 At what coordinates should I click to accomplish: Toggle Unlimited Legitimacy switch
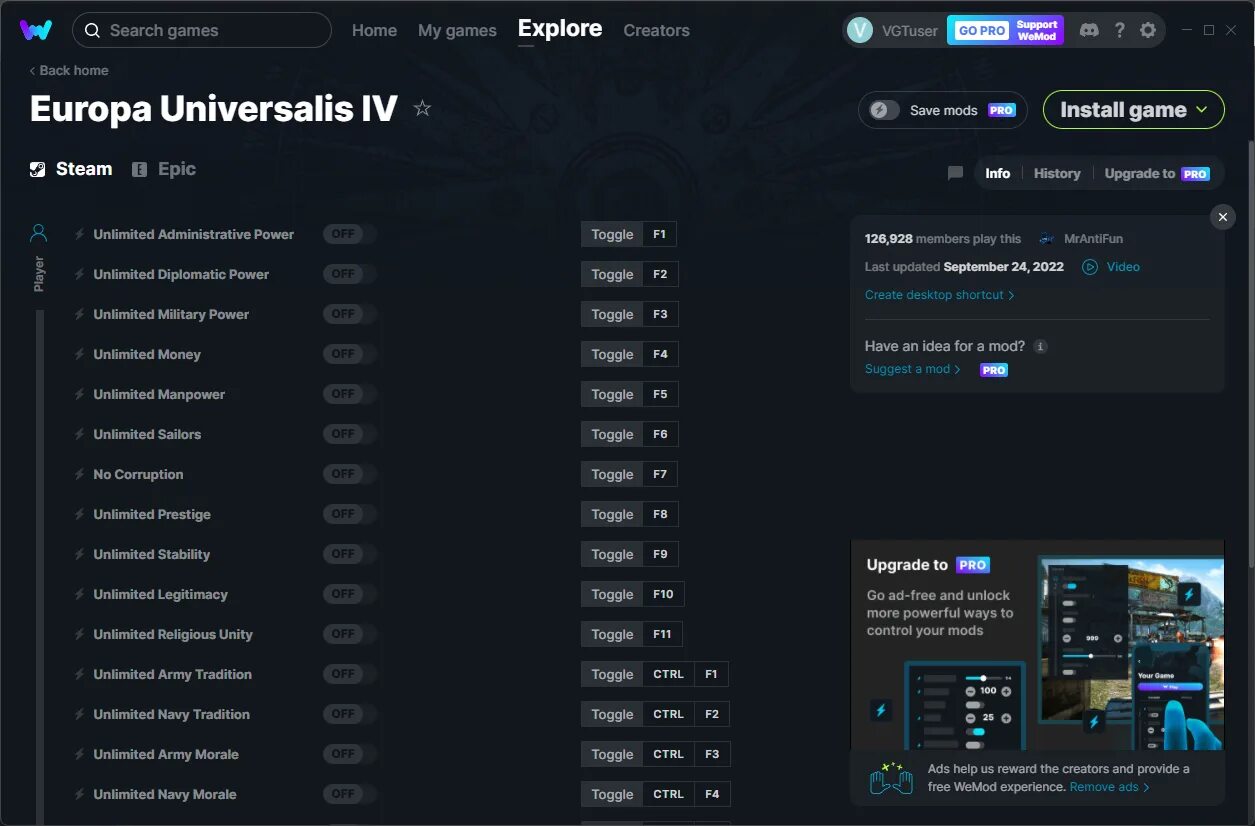[x=349, y=594]
